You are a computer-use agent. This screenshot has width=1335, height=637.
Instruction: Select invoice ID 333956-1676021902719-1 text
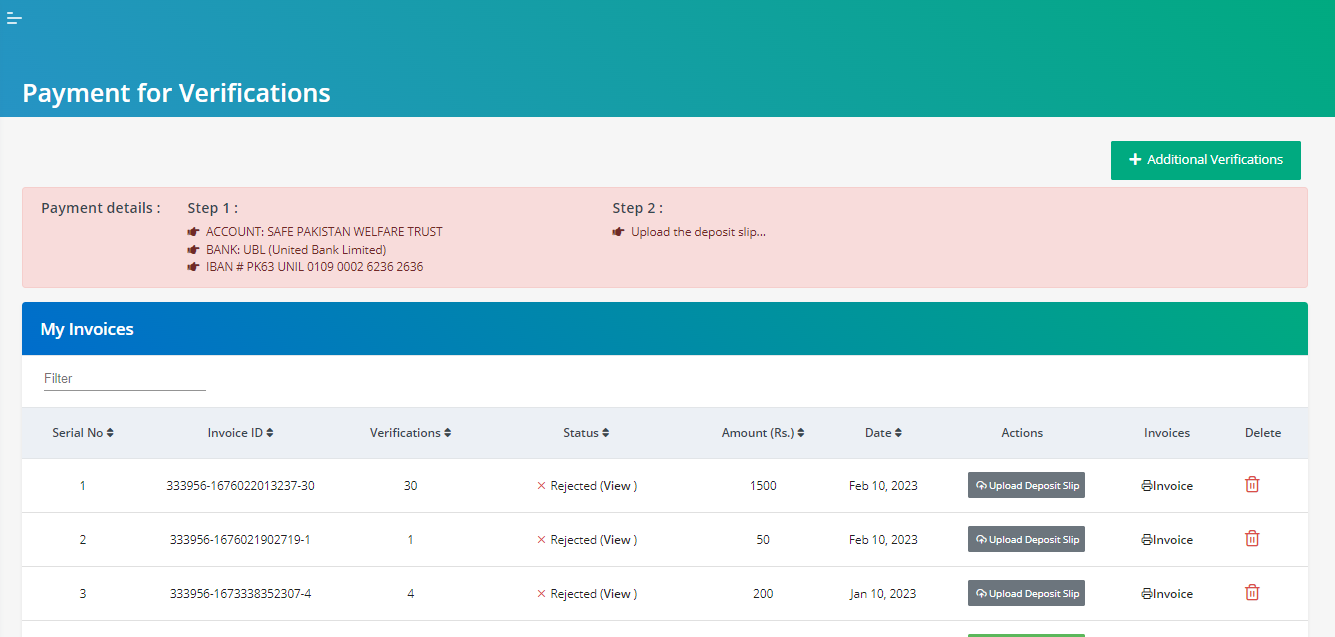(241, 540)
